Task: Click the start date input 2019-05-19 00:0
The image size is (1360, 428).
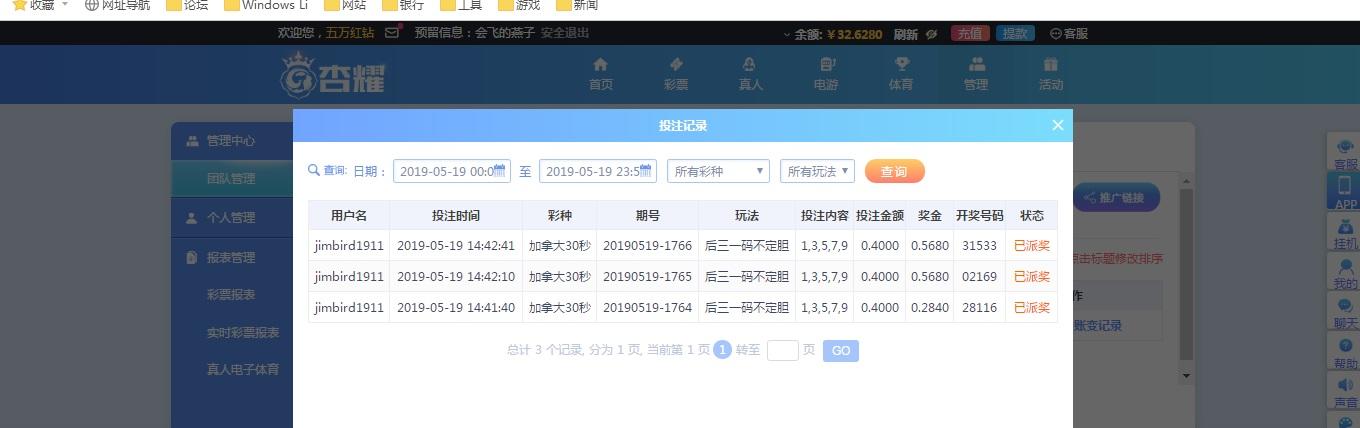Action: click(x=451, y=171)
